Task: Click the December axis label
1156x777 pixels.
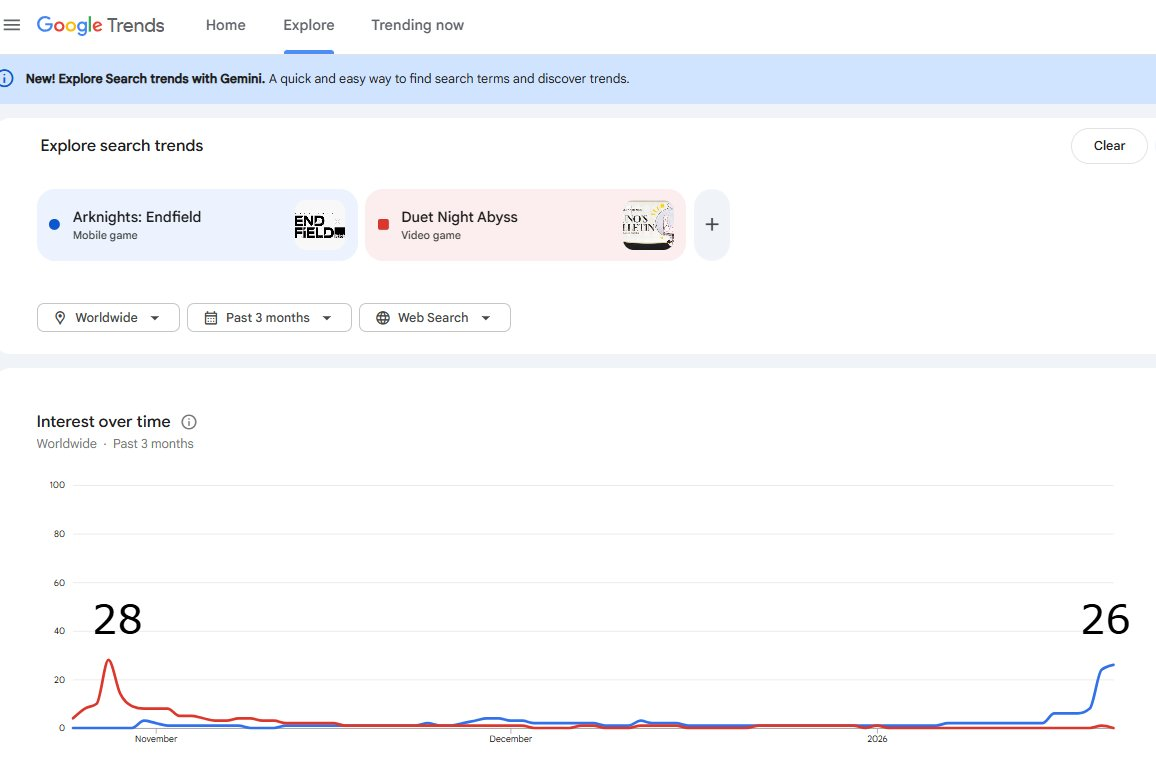Action: (510, 739)
